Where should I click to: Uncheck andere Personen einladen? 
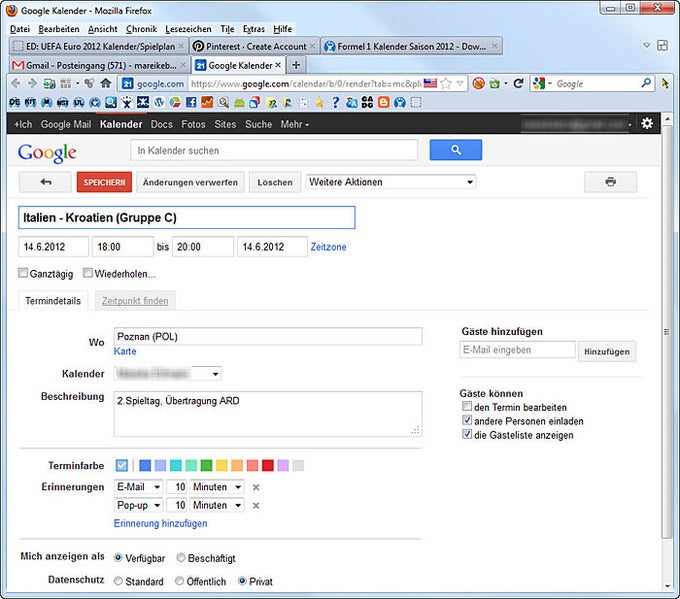pos(467,420)
